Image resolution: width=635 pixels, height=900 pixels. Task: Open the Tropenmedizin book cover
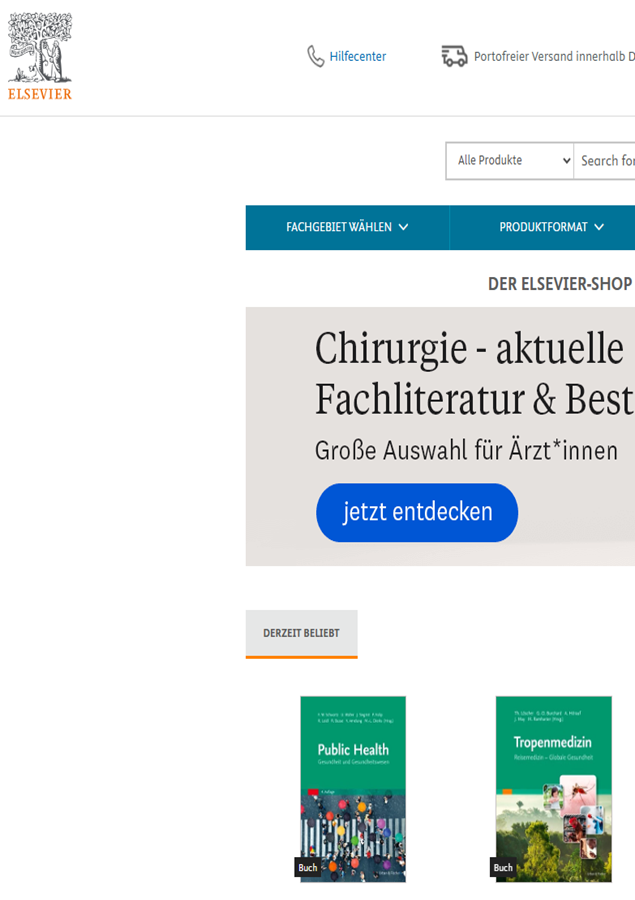click(x=553, y=789)
